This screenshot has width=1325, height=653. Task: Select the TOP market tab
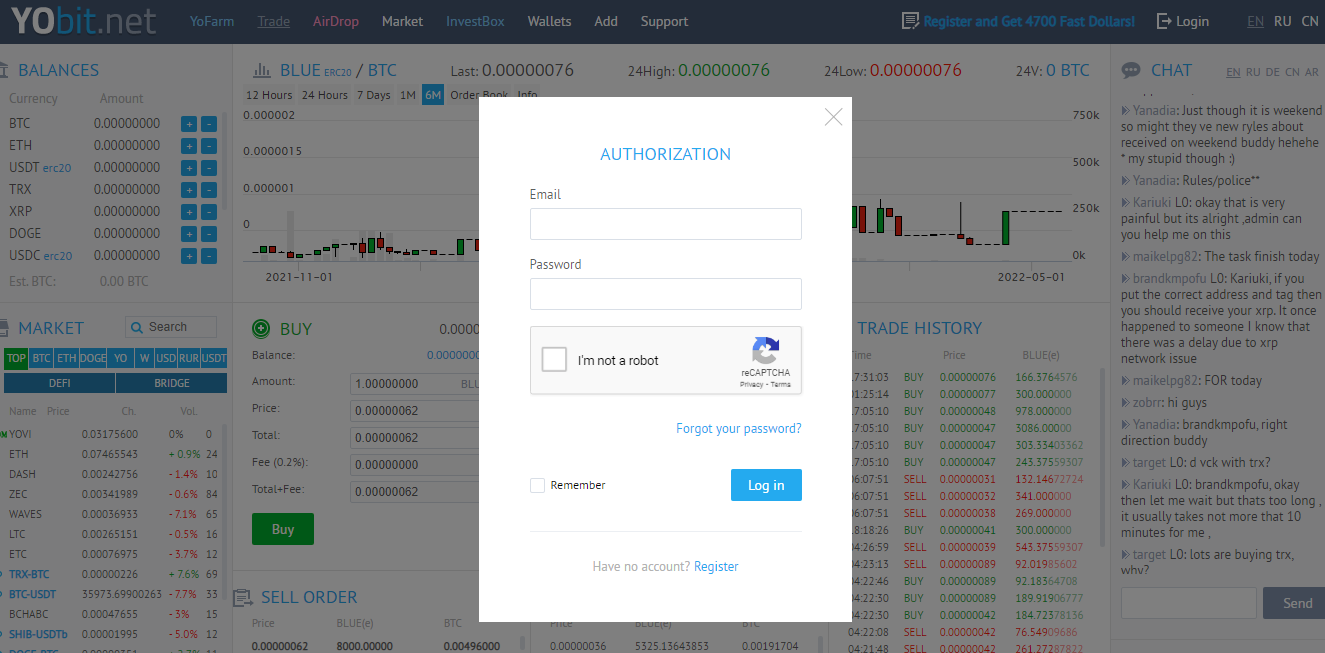(x=16, y=358)
